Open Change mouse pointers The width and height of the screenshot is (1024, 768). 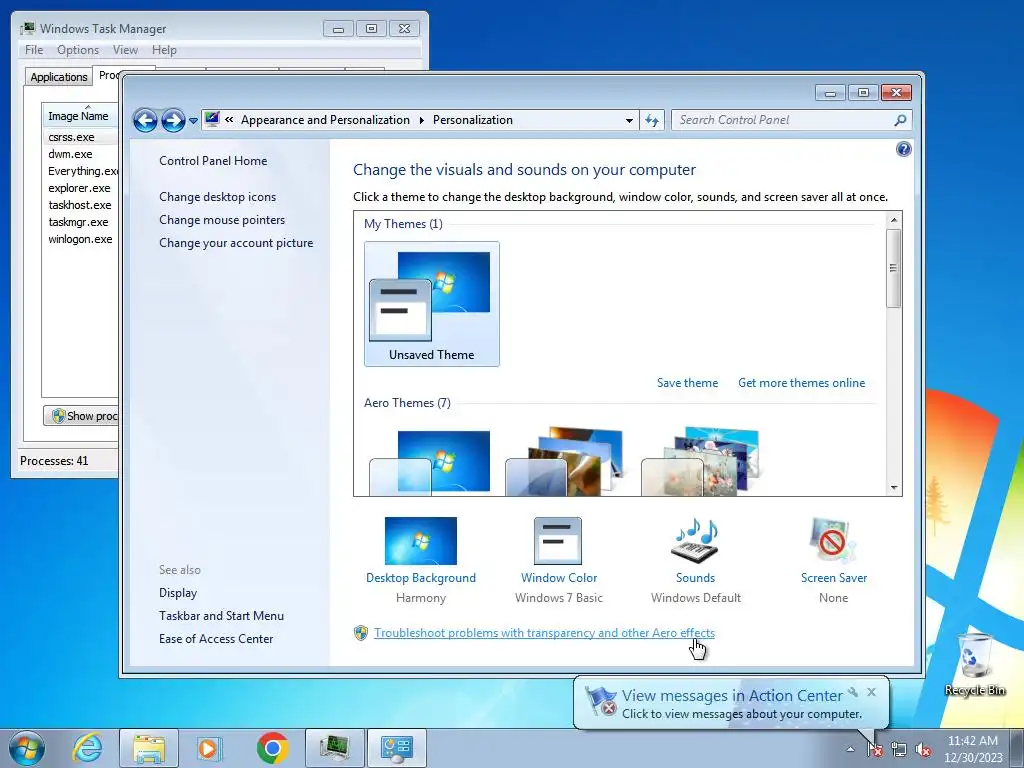[x=222, y=219]
